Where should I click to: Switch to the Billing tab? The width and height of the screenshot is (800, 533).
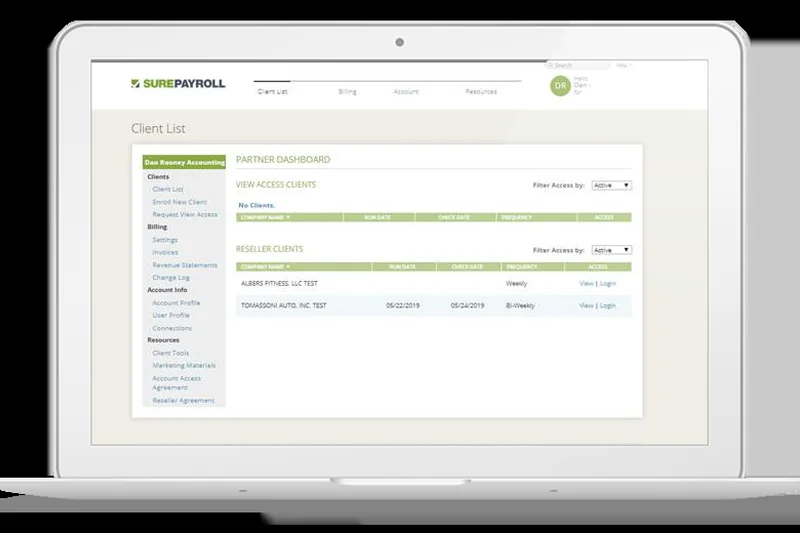[347, 91]
